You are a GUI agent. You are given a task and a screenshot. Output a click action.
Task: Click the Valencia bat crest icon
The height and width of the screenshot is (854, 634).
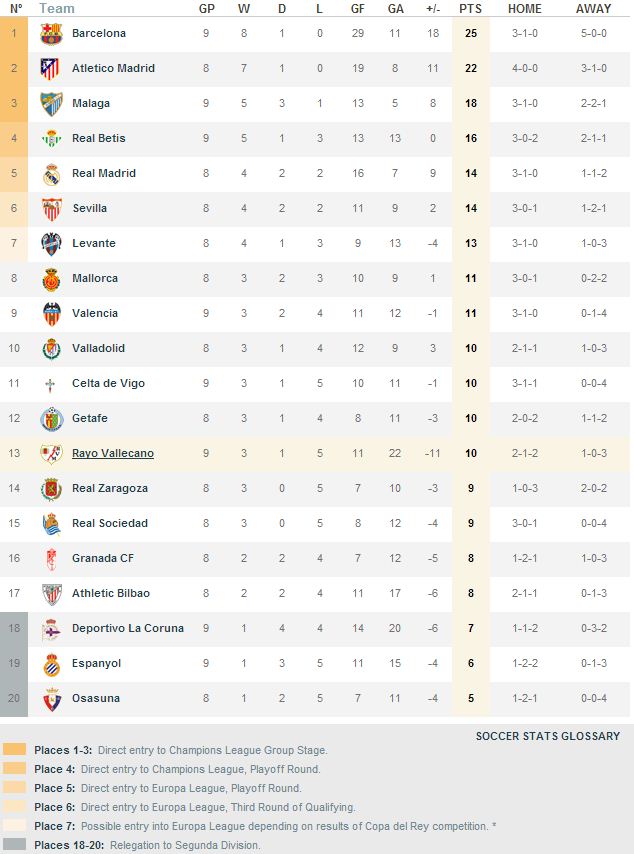(x=51, y=314)
